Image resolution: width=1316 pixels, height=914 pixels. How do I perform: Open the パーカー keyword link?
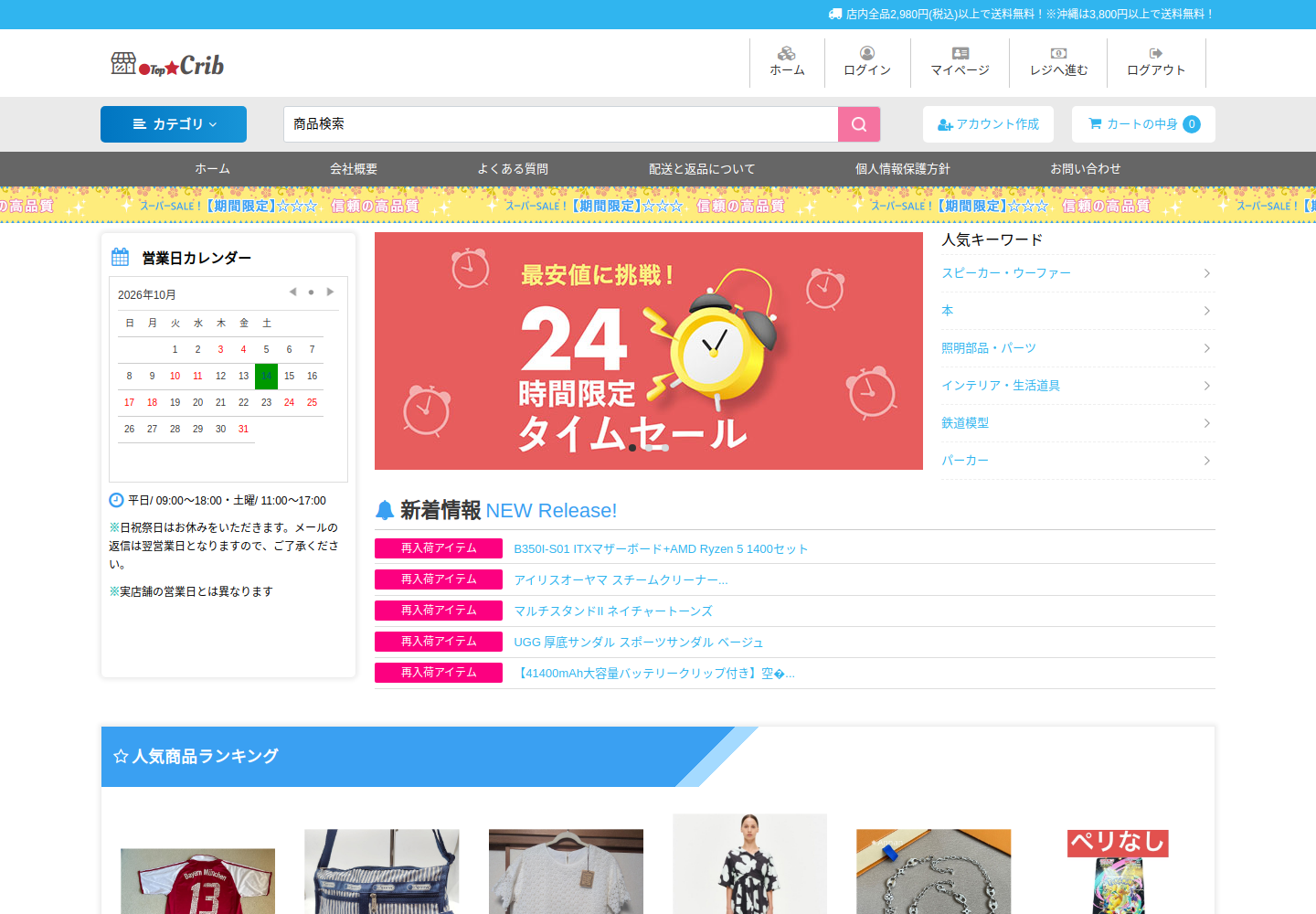[x=965, y=461]
